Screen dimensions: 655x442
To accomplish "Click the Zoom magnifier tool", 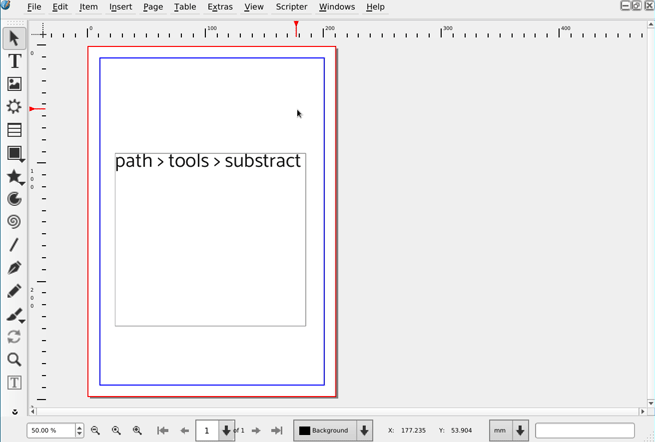I will (14, 360).
